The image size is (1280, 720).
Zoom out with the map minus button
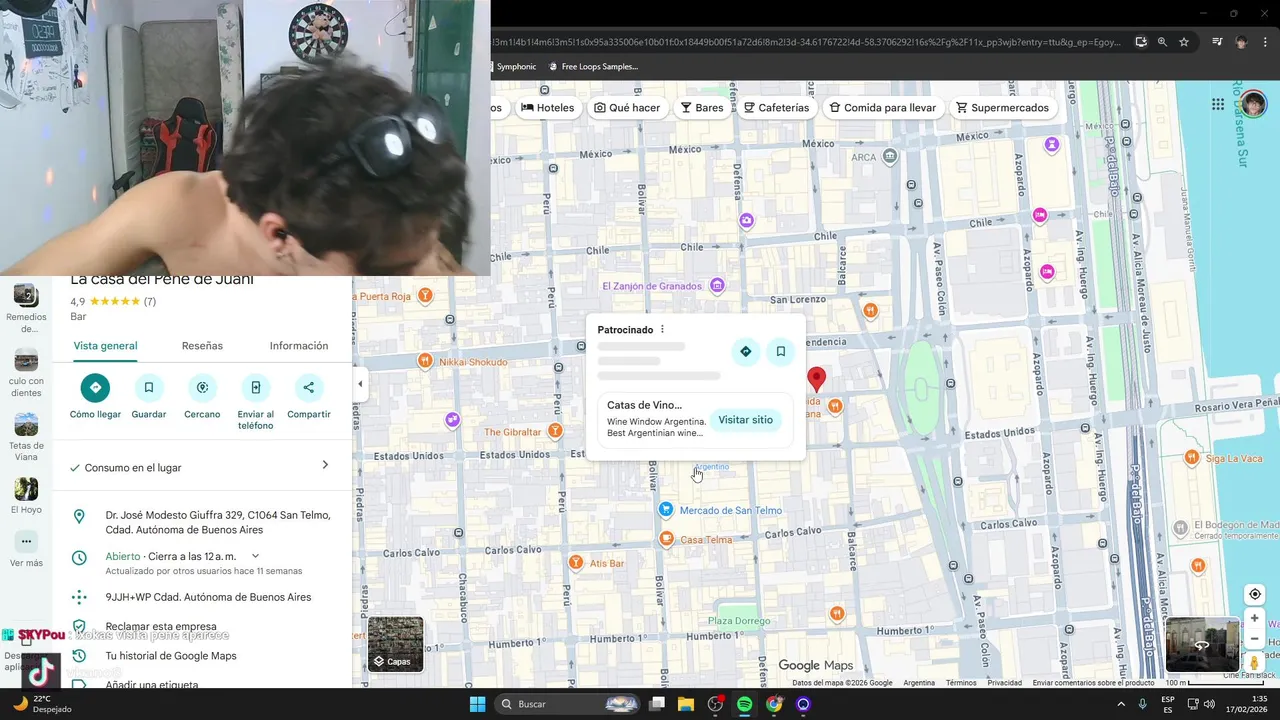[1254, 638]
